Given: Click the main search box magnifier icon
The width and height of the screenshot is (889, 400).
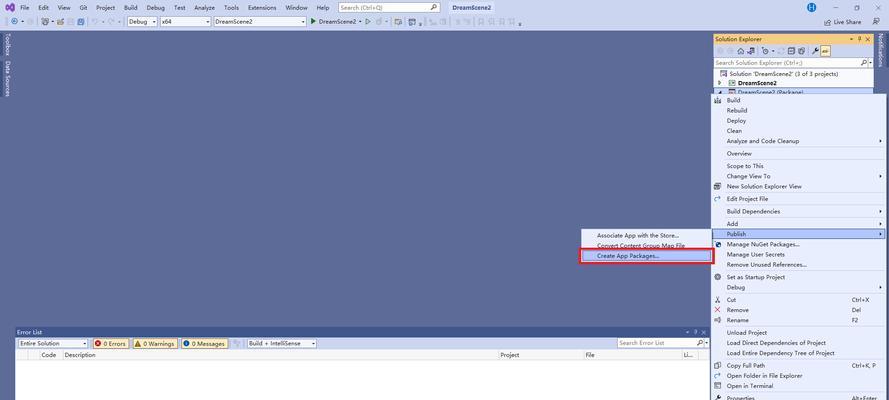Looking at the screenshot, I should click(433, 7).
